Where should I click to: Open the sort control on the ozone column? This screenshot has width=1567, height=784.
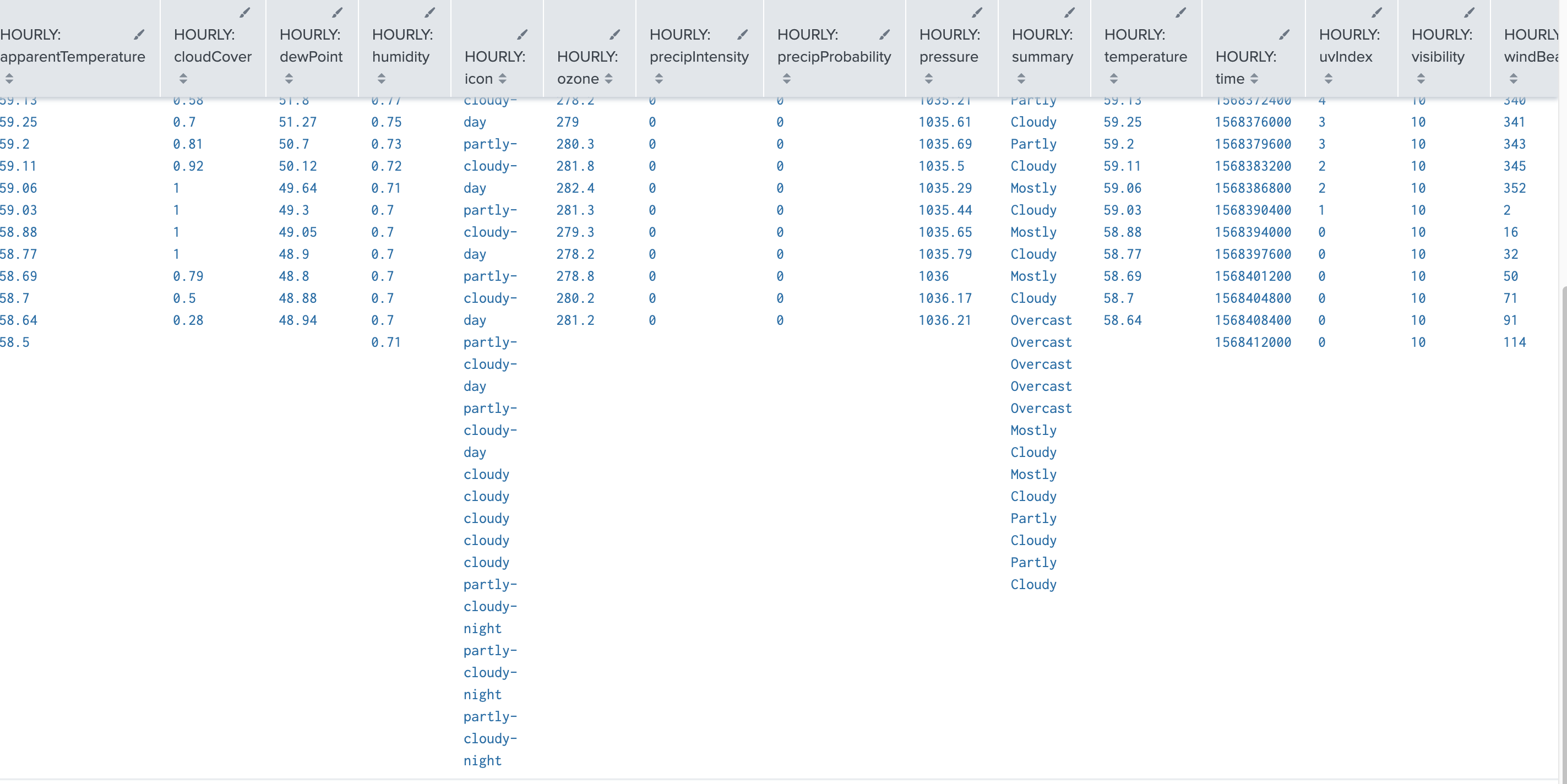click(x=609, y=79)
